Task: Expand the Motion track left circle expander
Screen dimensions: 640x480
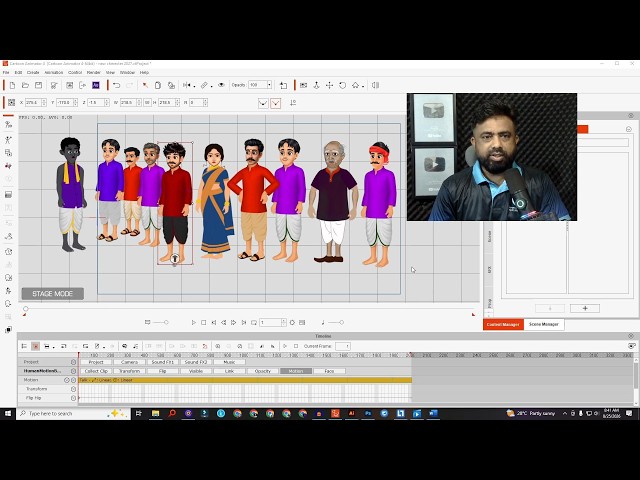Action: tap(67, 380)
